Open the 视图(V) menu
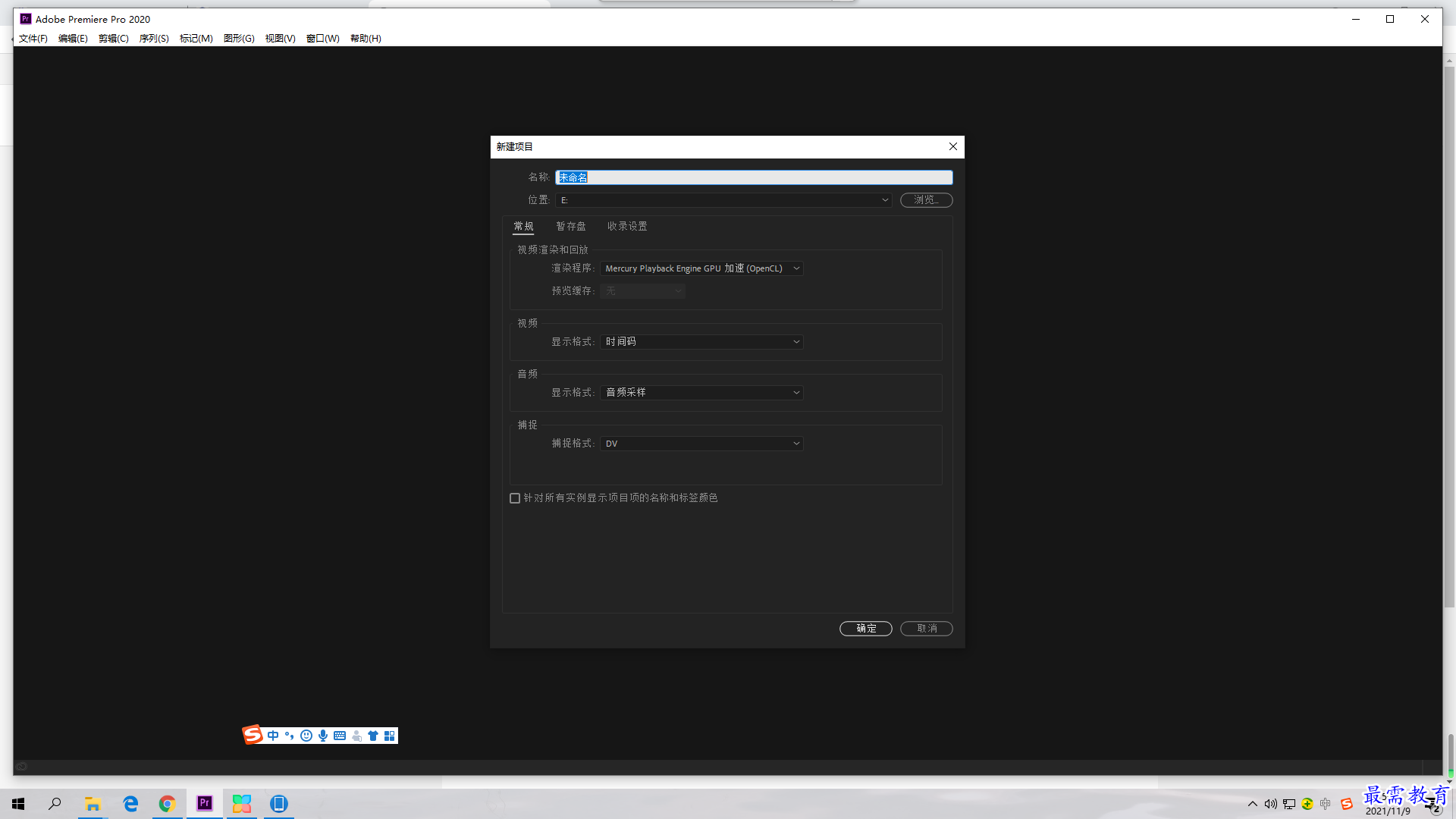 pos(281,39)
